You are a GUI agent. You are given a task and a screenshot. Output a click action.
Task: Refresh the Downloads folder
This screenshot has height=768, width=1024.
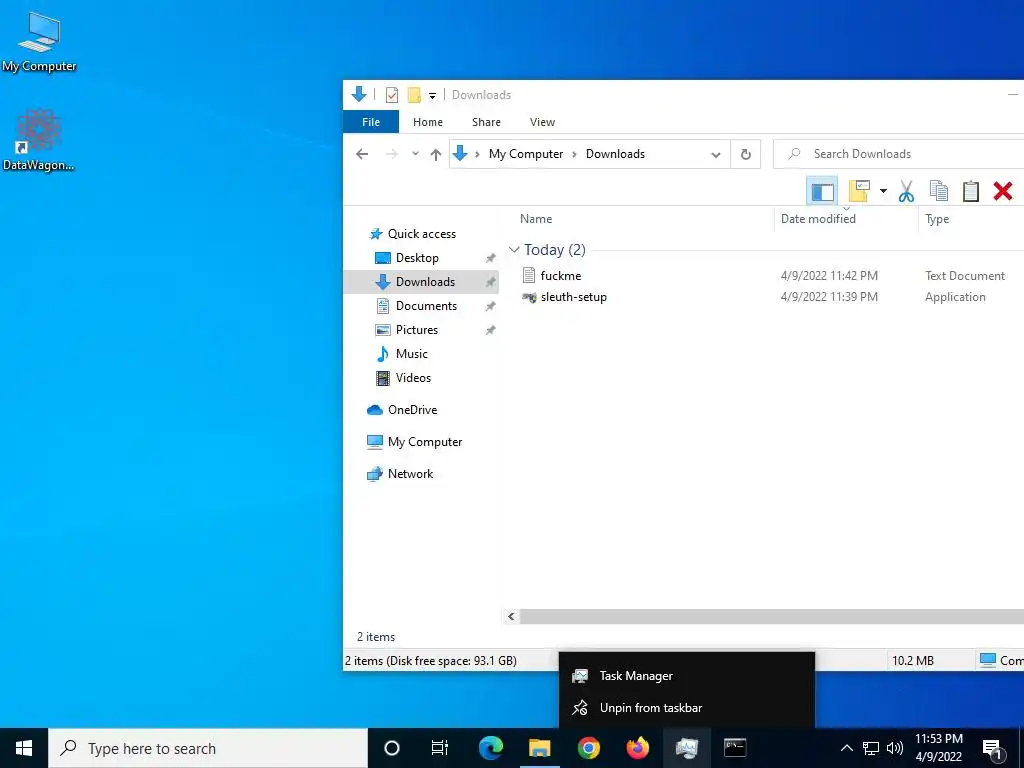pyautogui.click(x=746, y=155)
